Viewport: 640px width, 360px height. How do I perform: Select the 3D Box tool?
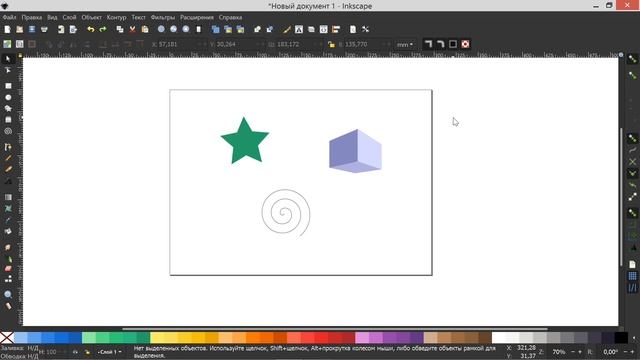coord(8,120)
